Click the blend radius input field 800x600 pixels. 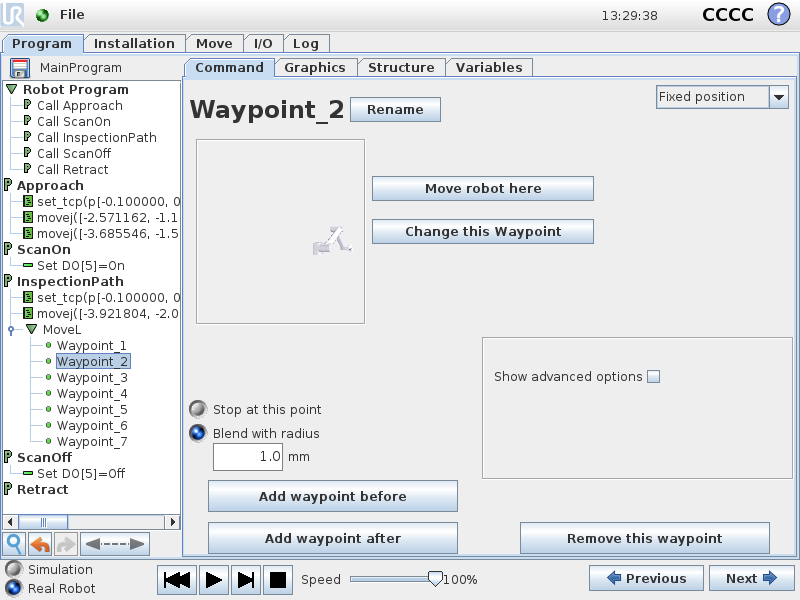[247, 456]
